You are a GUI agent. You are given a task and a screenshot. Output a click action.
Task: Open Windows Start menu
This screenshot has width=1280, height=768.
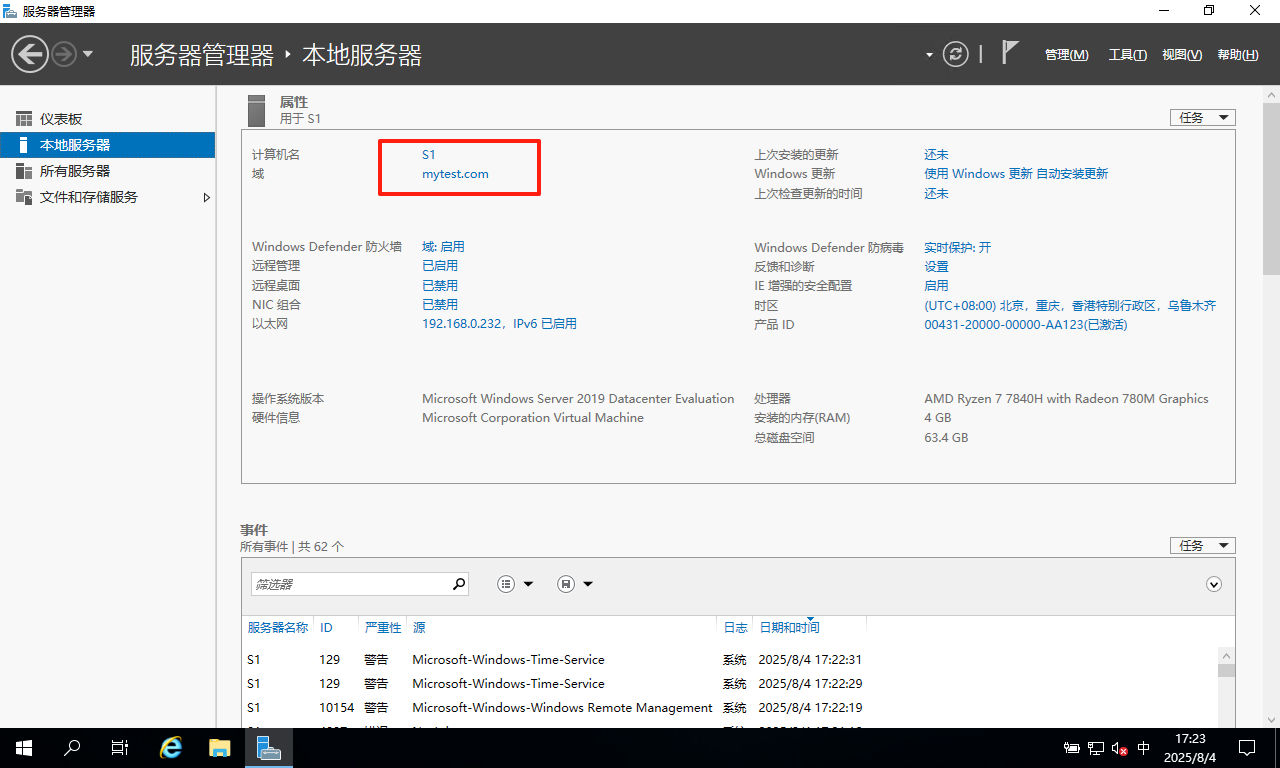click(x=24, y=748)
